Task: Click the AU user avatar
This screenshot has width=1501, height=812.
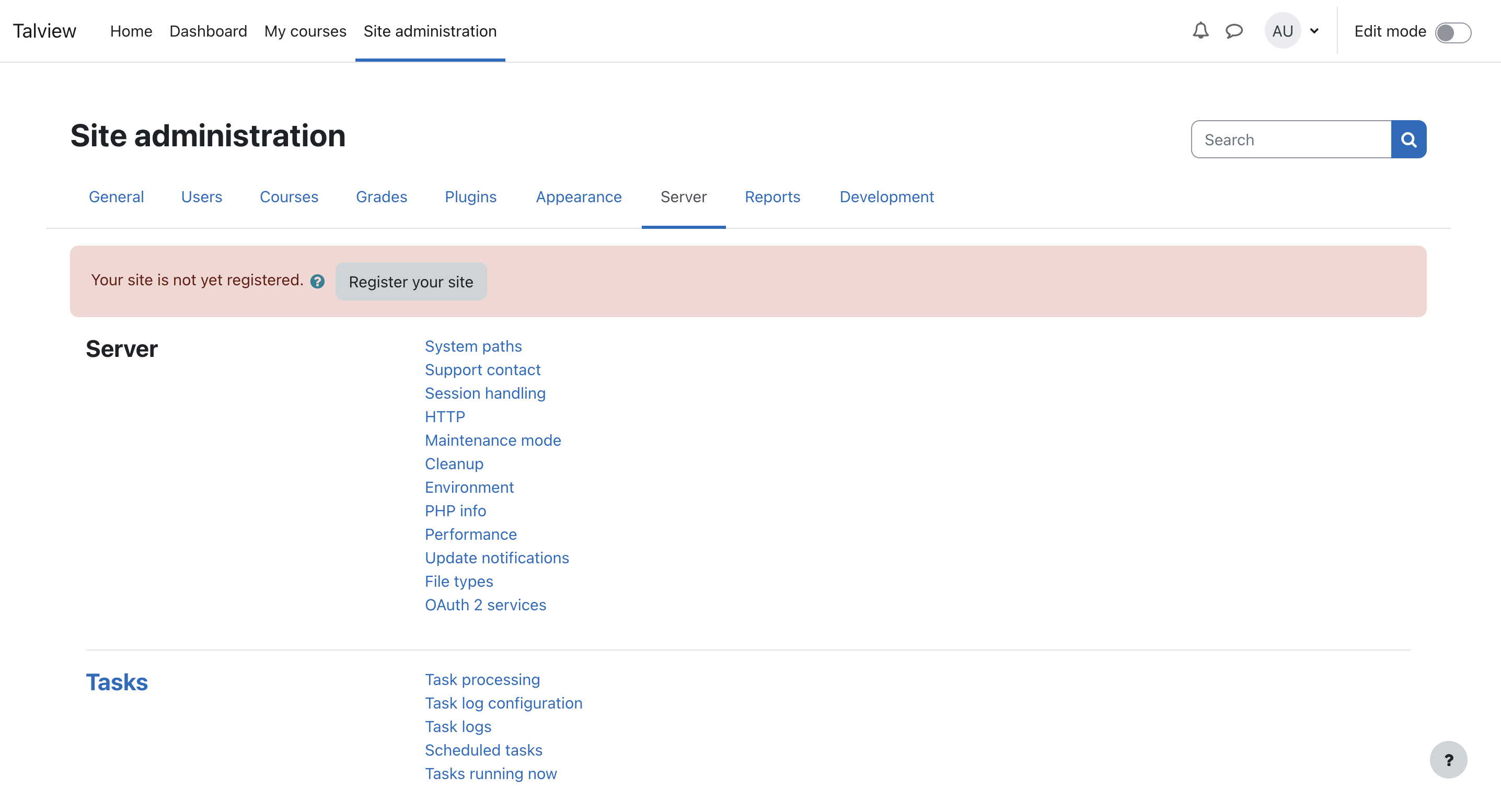Action: (x=1282, y=30)
